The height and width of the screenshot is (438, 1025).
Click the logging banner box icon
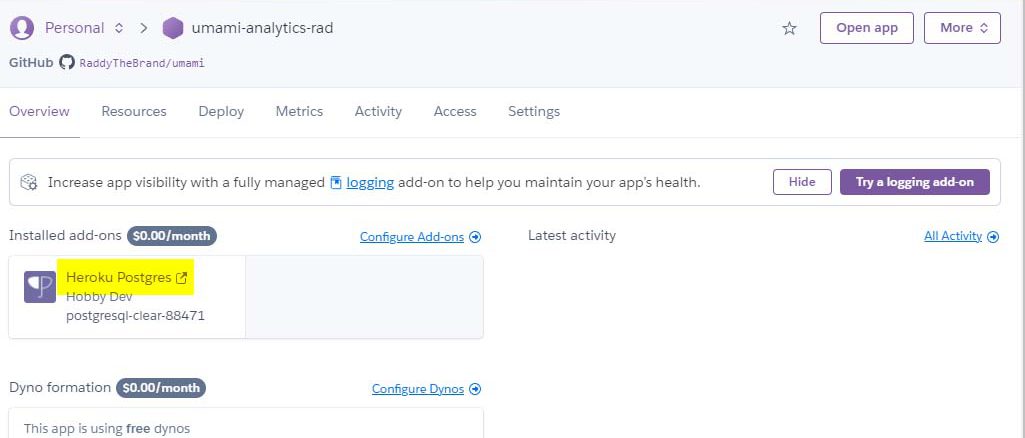click(x=29, y=182)
